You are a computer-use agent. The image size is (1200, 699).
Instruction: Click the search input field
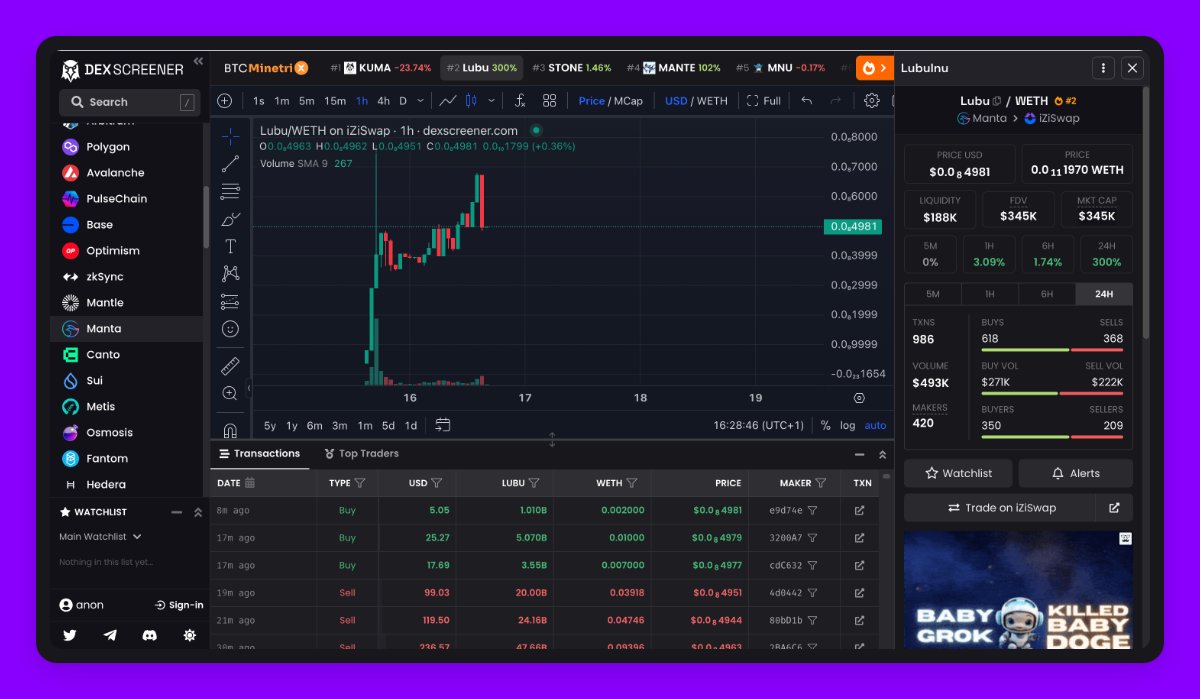tap(130, 102)
